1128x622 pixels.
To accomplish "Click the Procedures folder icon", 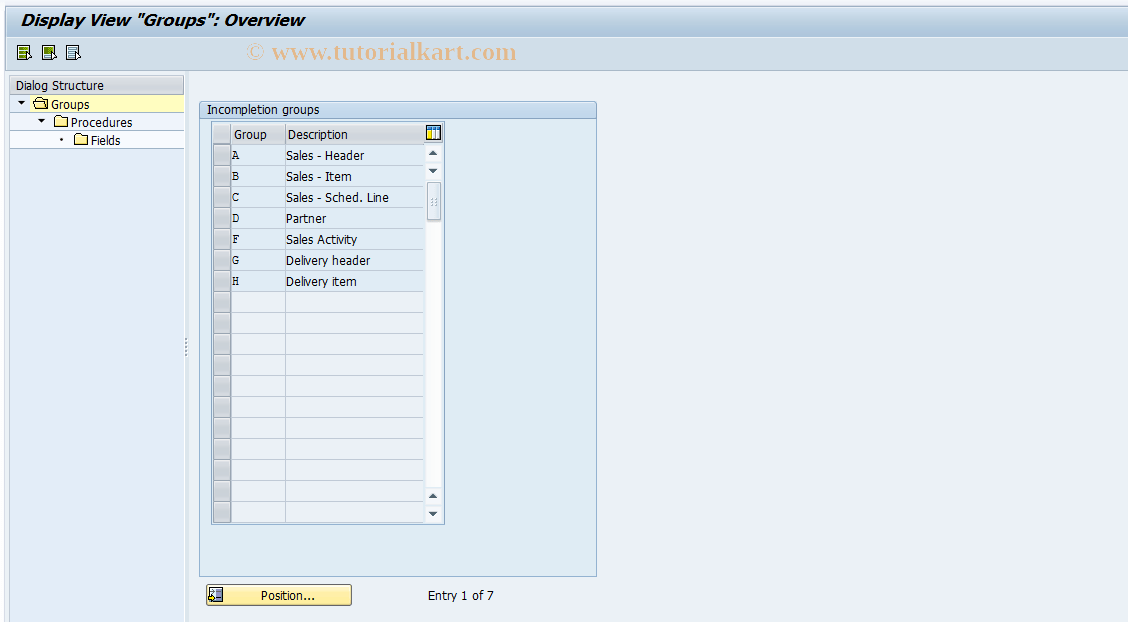I will tap(60, 121).
